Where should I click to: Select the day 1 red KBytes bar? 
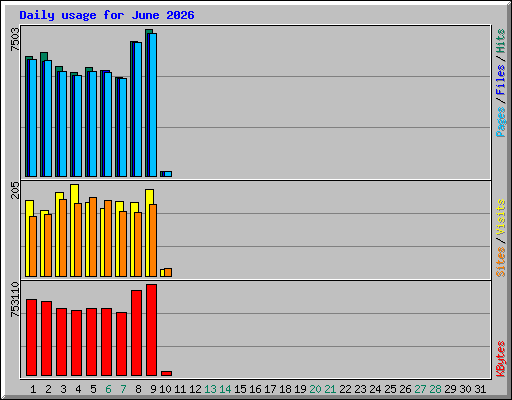31,337
